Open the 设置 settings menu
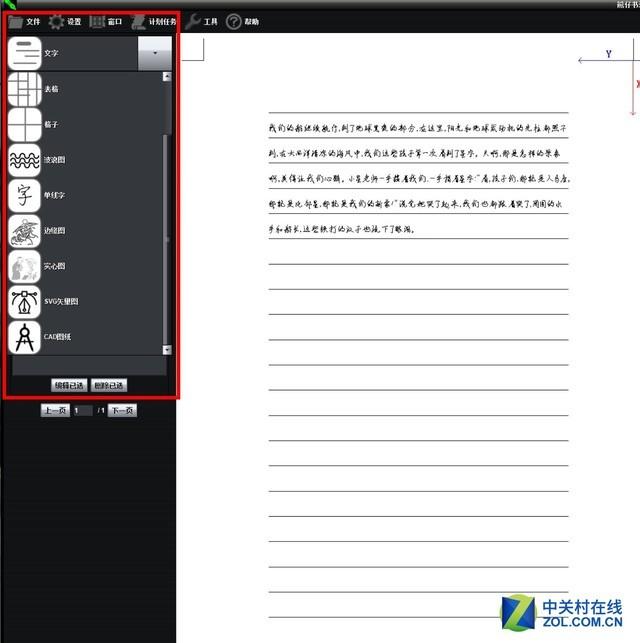This screenshot has width=640, height=643. pos(65,21)
